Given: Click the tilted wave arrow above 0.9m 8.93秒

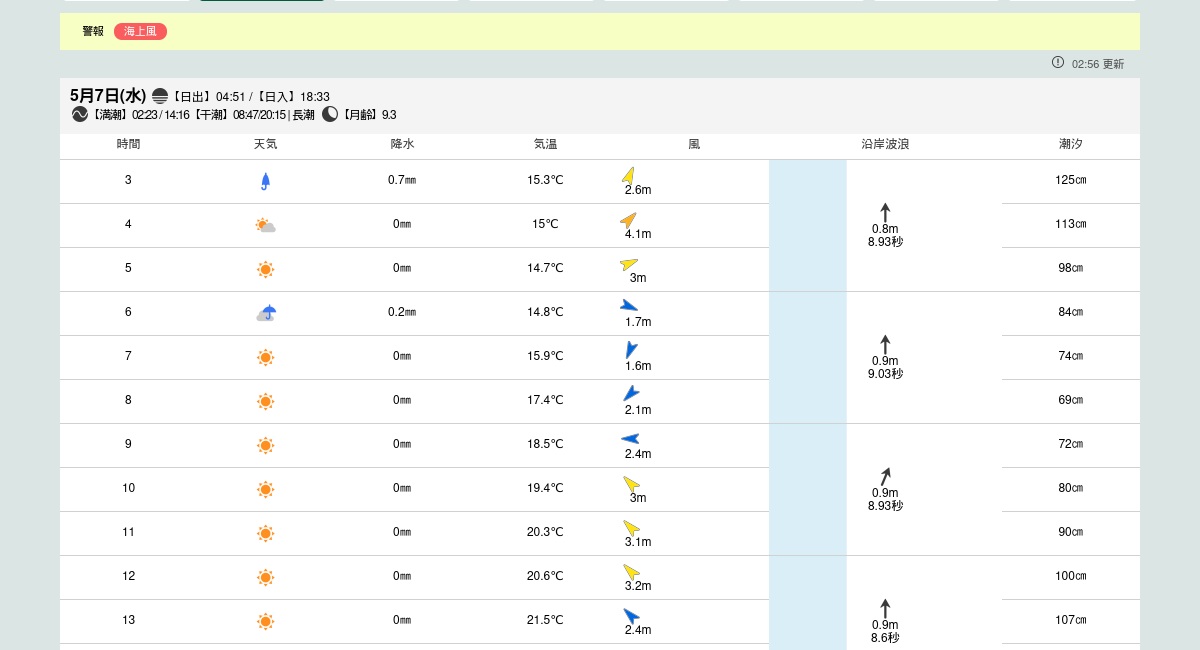Looking at the screenshot, I should 885,477.
